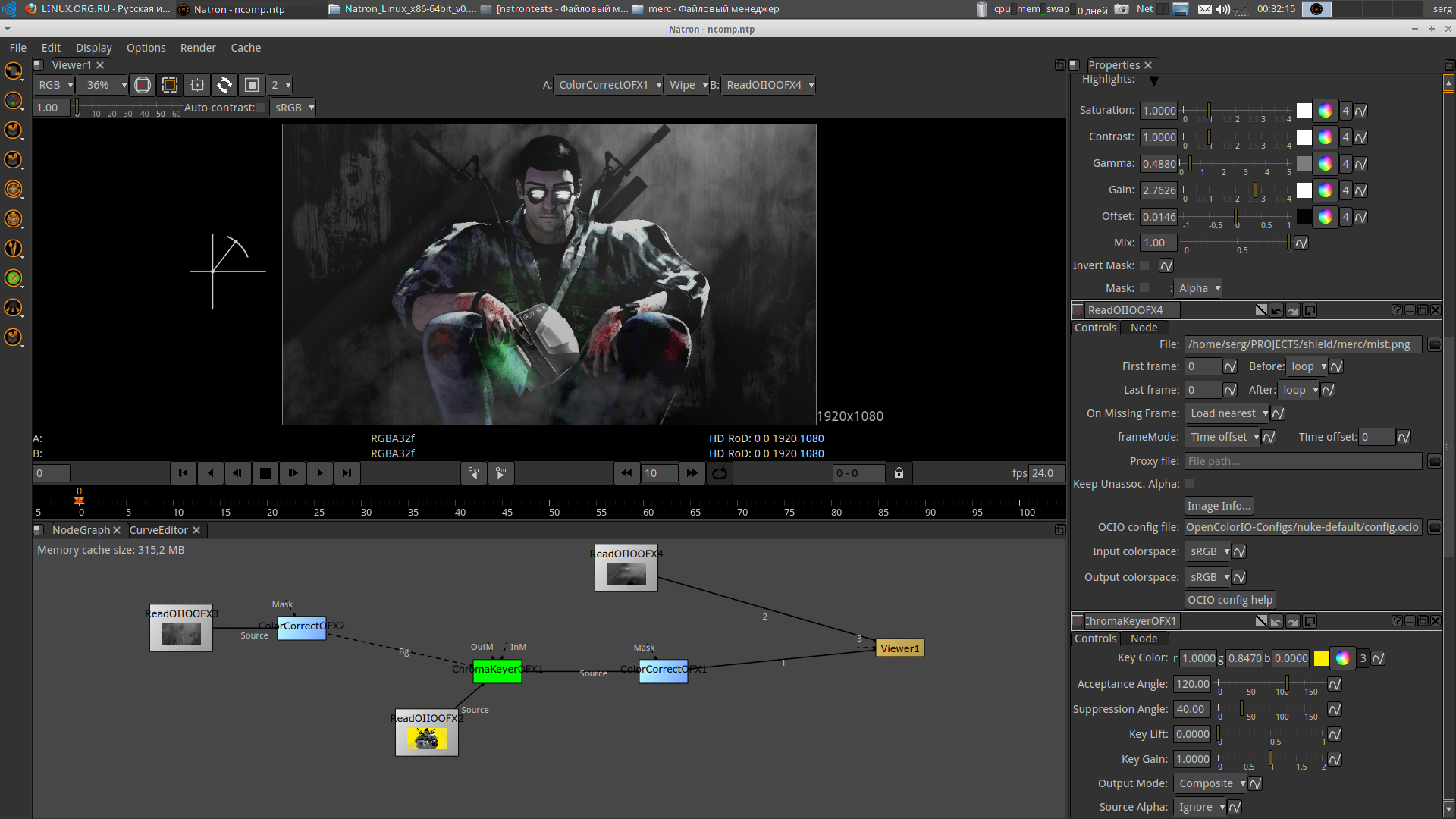Viewport: 1456px width, 819px height.
Task: Click the OCIO config help button
Action: pos(1229,600)
